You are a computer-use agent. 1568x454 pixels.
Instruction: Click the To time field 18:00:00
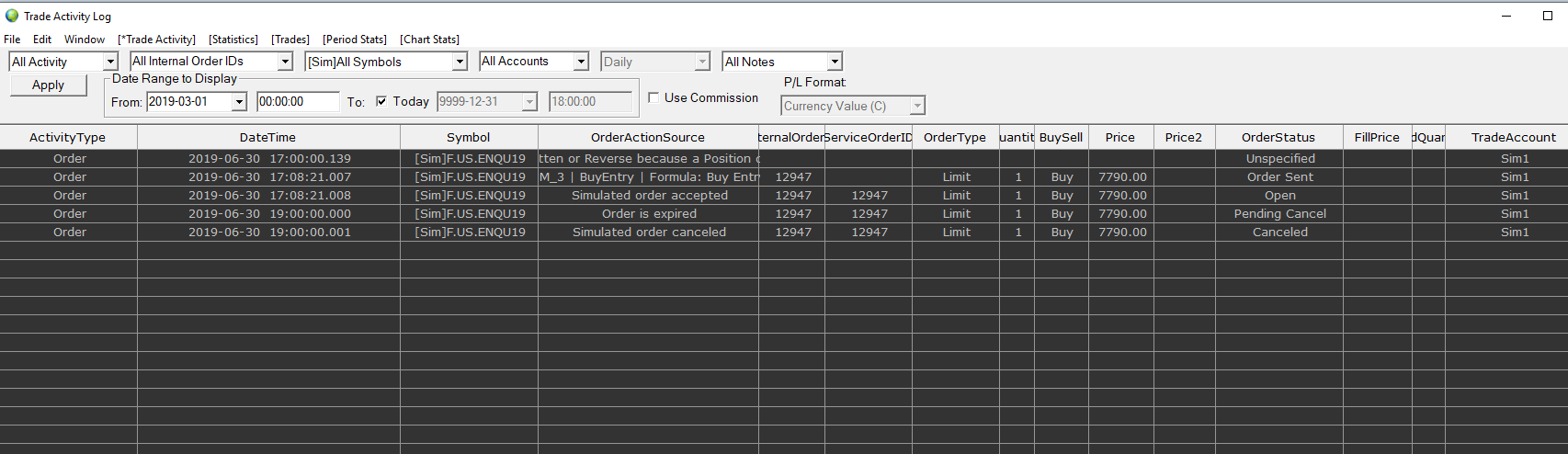[x=590, y=102]
